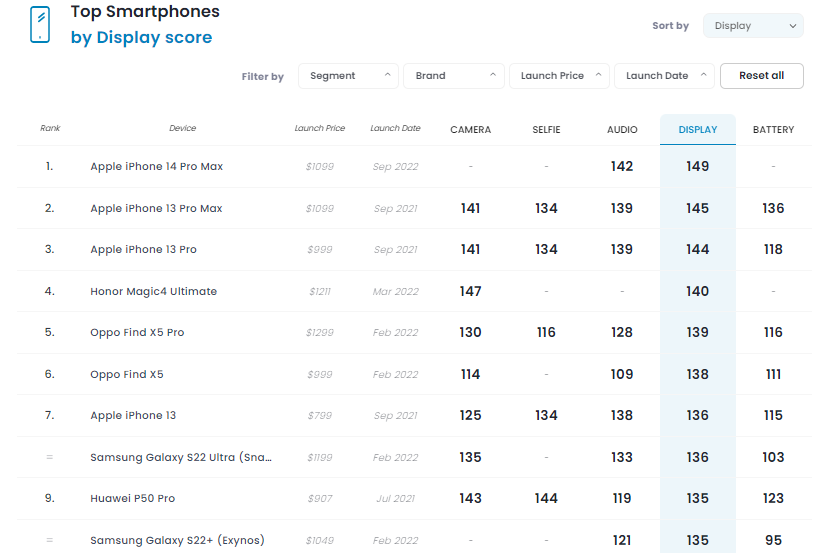Select the DISPLAY score column tab

698,129
